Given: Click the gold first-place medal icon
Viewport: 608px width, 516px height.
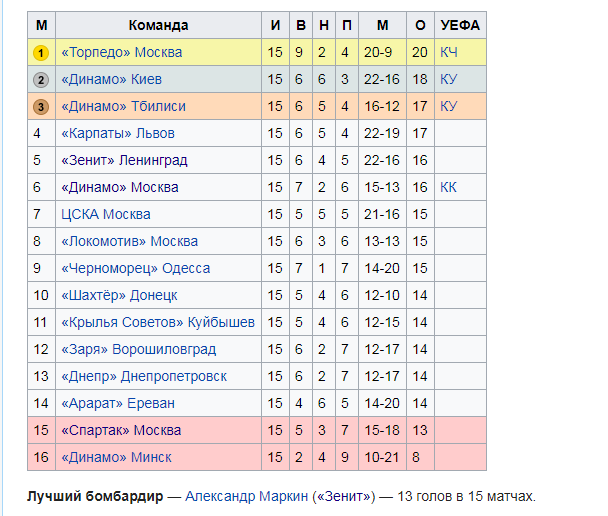Looking at the screenshot, I should pos(40,52).
